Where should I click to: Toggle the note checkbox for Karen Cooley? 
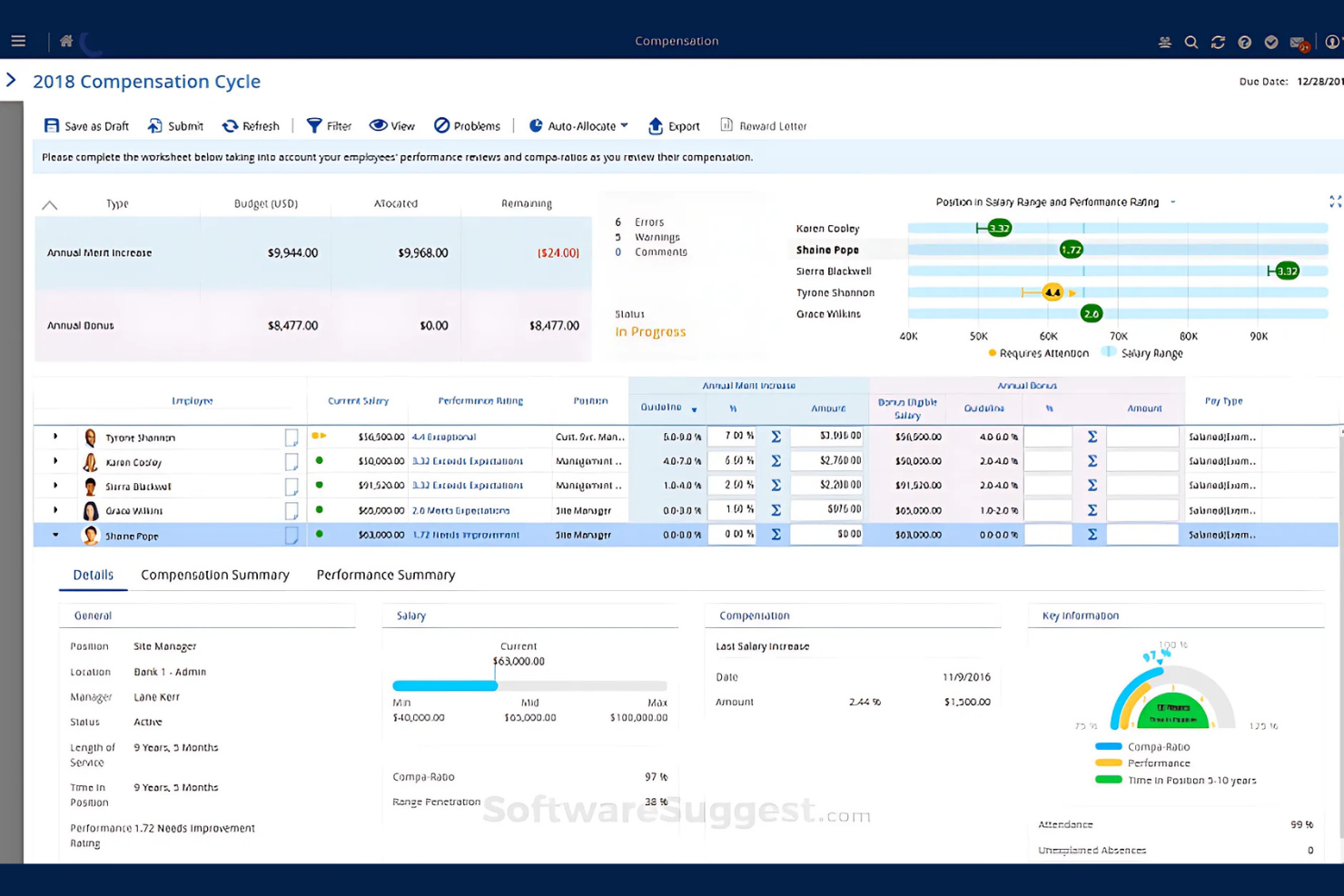click(292, 462)
